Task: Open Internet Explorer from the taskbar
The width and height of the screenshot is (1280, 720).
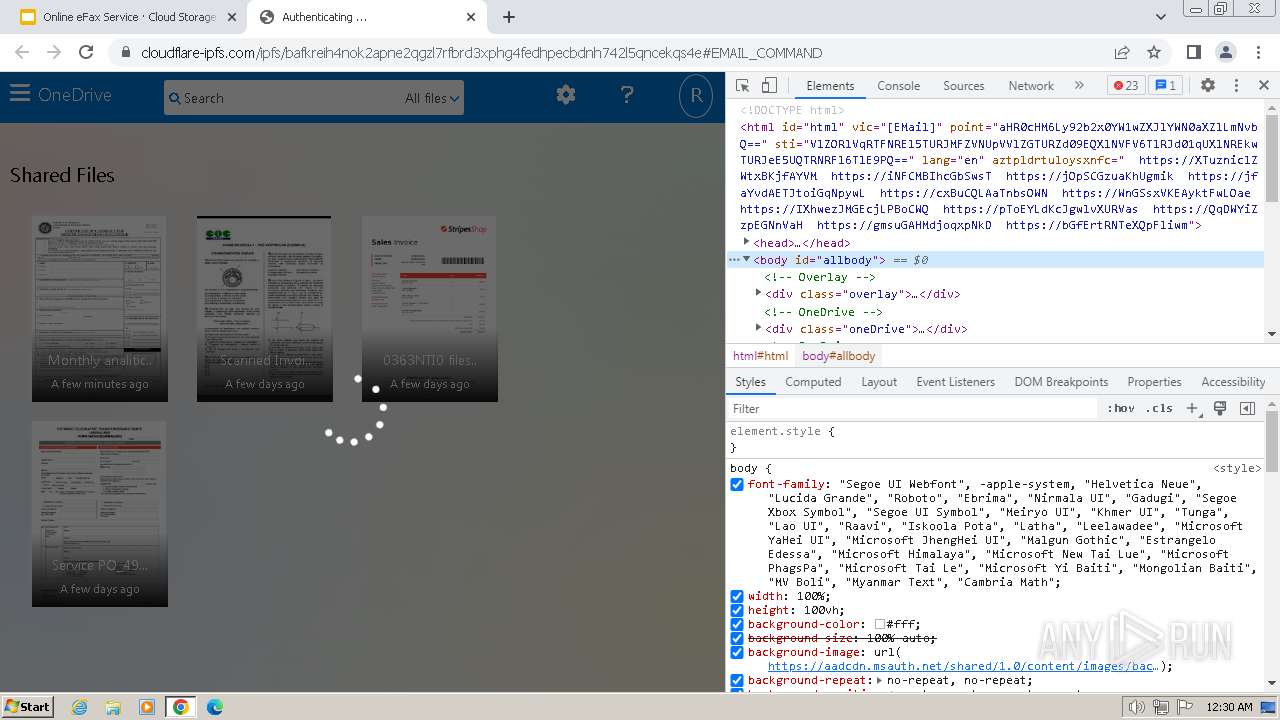Action: coord(79,707)
